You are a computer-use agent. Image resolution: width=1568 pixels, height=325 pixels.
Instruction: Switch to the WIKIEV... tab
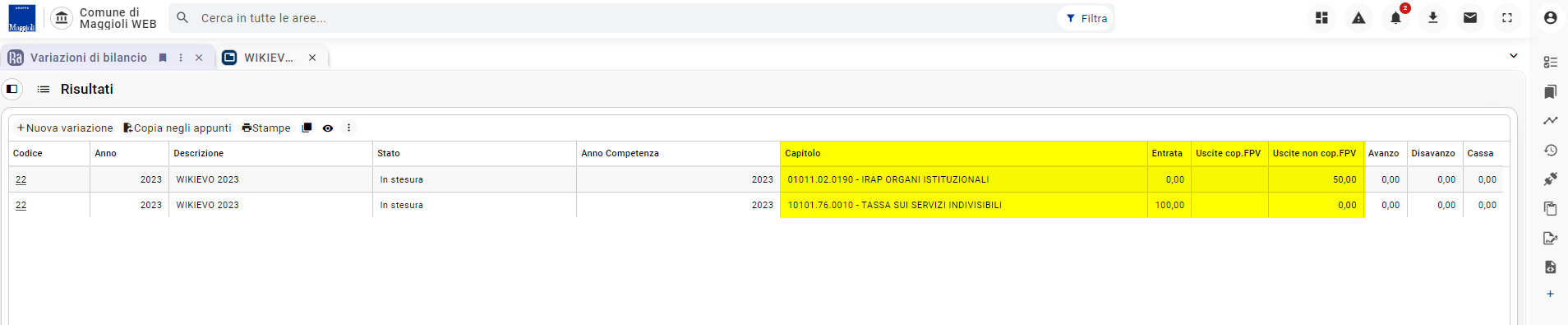click(269, 58)
